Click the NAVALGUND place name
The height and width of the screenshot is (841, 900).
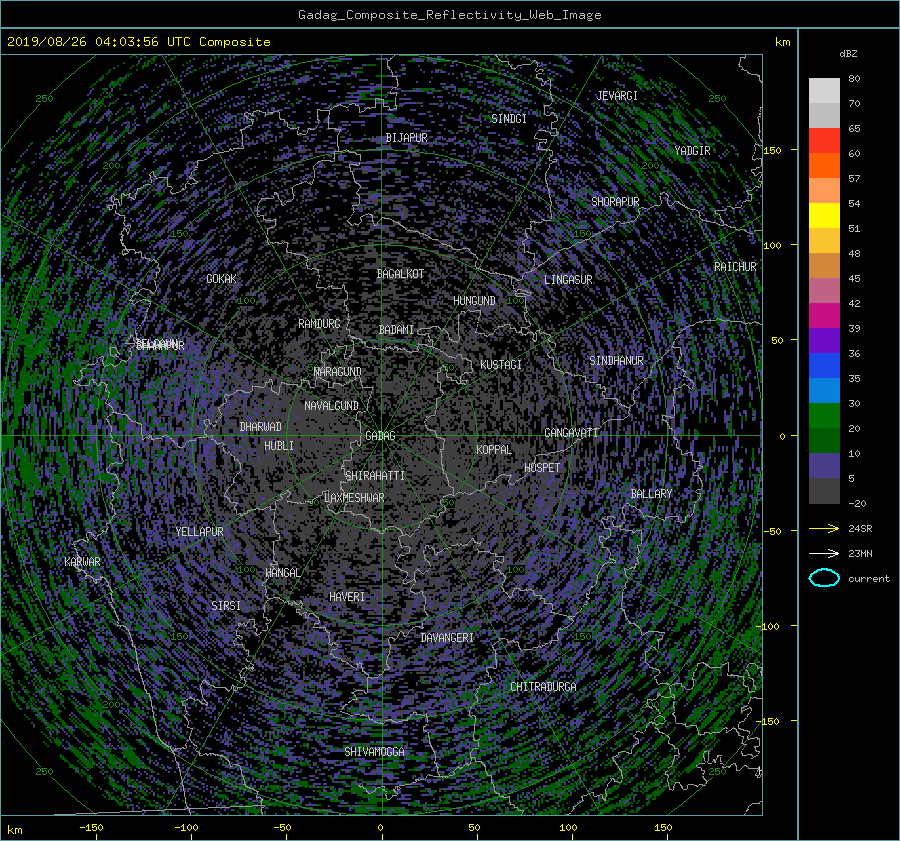tap(331, 405)
